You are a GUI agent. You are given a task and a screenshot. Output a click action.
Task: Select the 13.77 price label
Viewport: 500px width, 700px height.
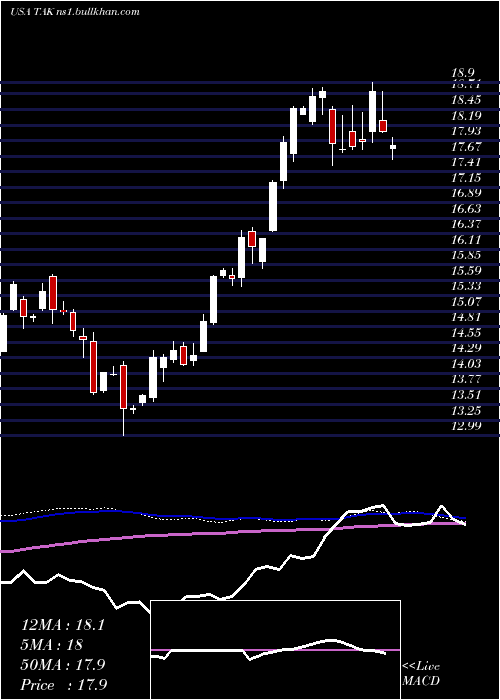tap(466, 379)
